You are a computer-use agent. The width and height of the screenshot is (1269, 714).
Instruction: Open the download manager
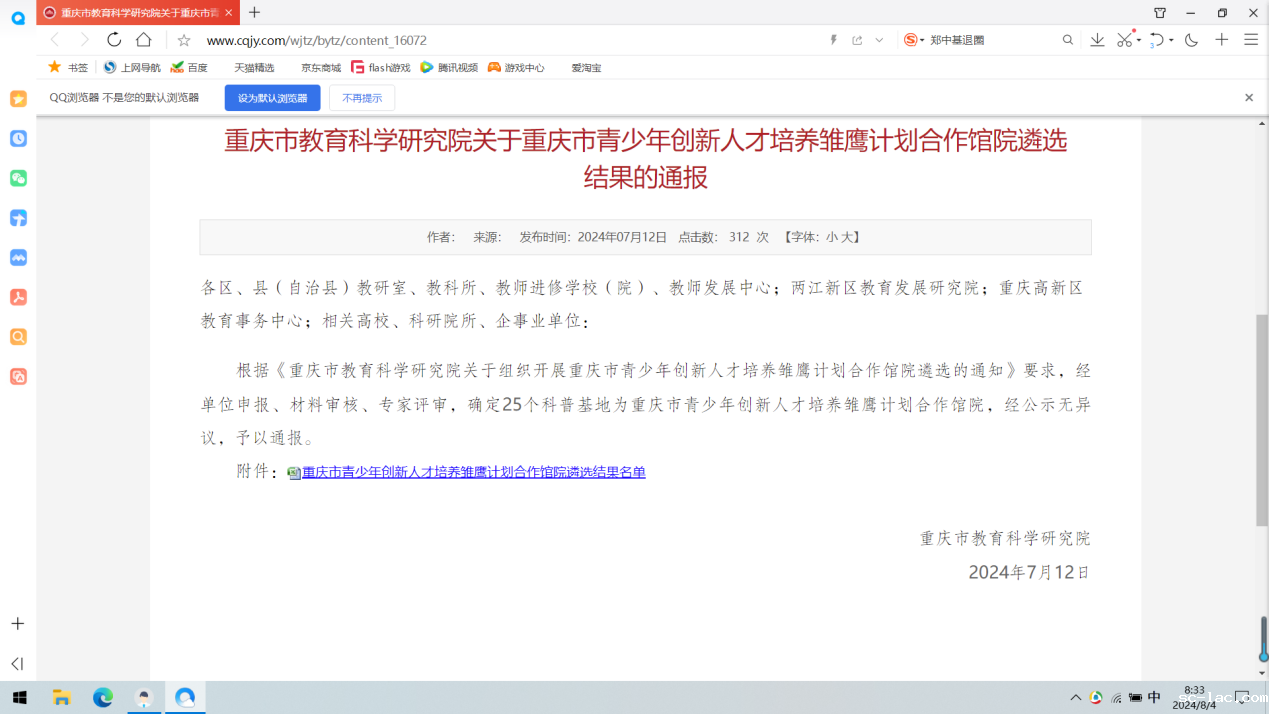pos(1098,41)
